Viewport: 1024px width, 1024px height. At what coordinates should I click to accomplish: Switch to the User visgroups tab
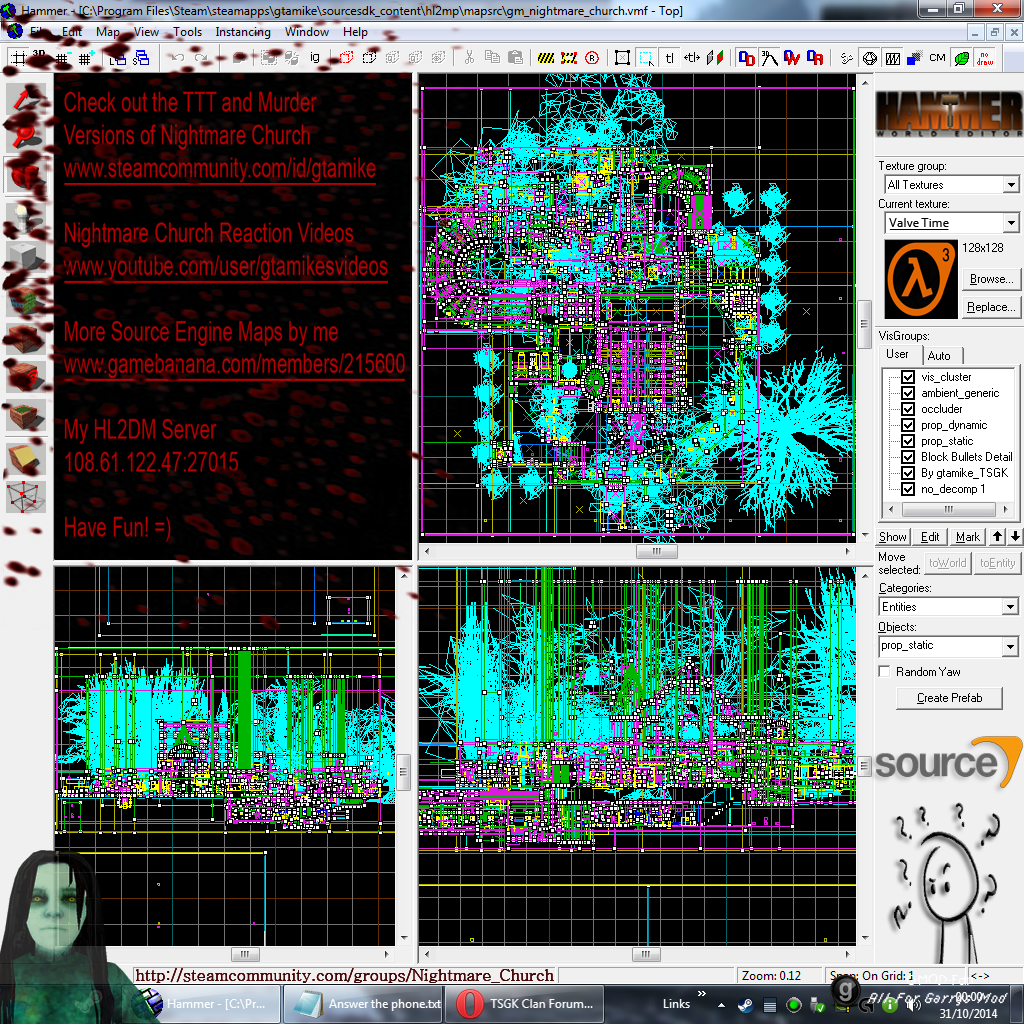[x=897, y=354]
